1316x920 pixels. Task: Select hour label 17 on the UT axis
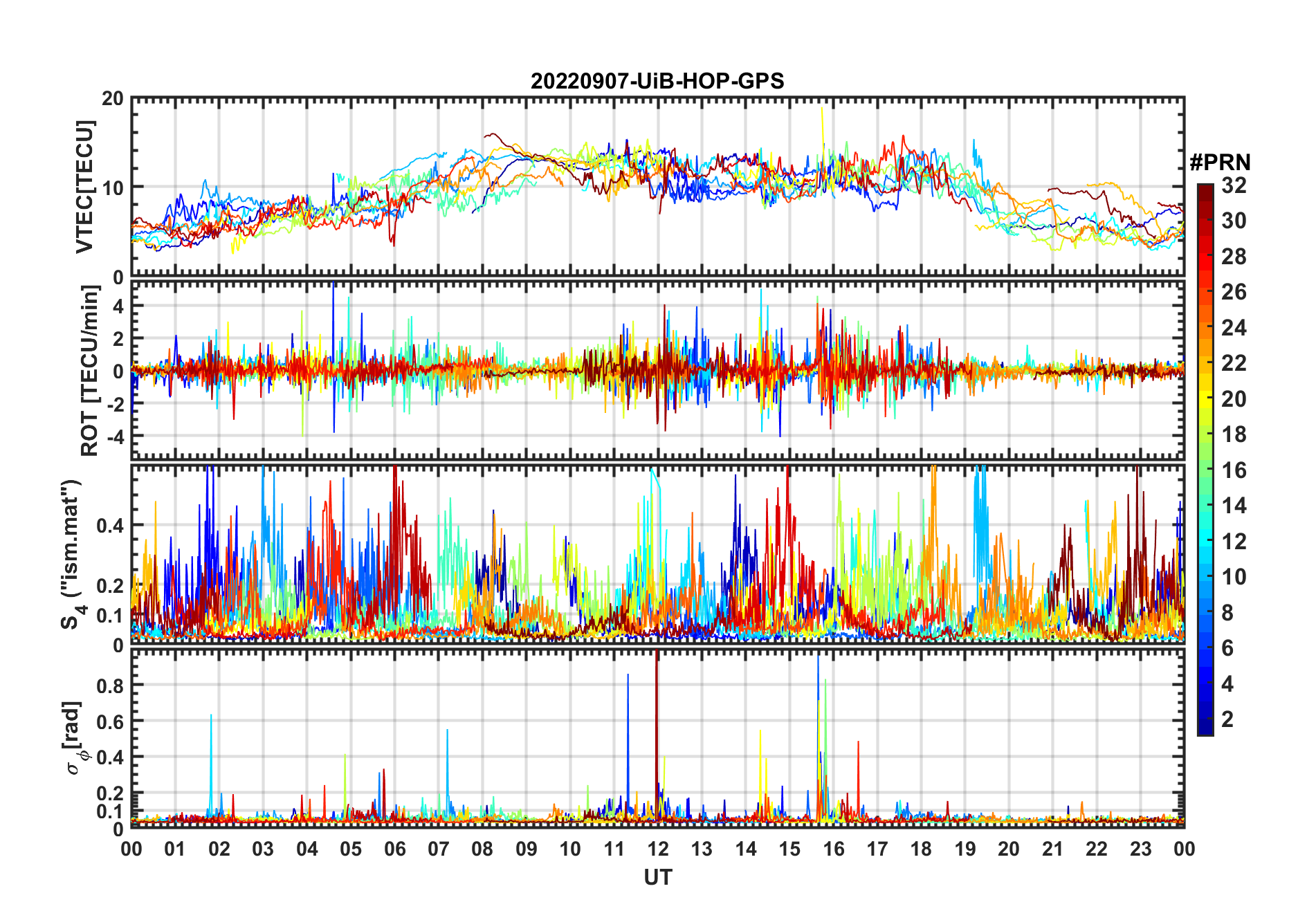click(x=877, y=849)
